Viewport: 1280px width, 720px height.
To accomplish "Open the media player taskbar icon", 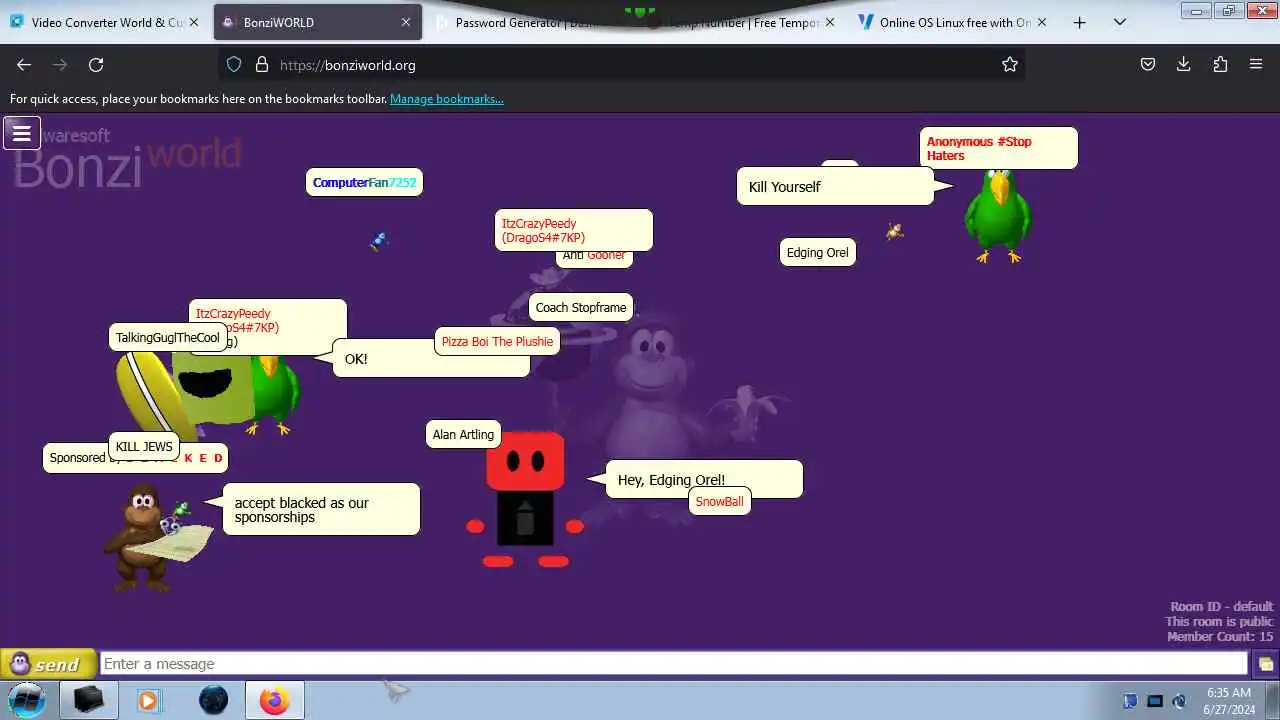I will point(148,700).
